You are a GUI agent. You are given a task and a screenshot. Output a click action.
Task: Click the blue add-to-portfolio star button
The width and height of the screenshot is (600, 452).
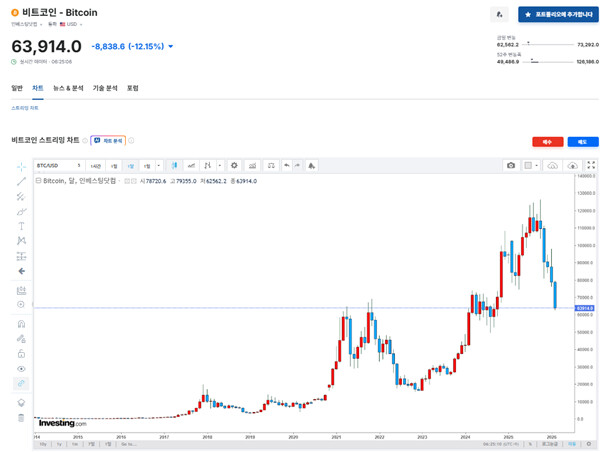(x=558, y=15)
